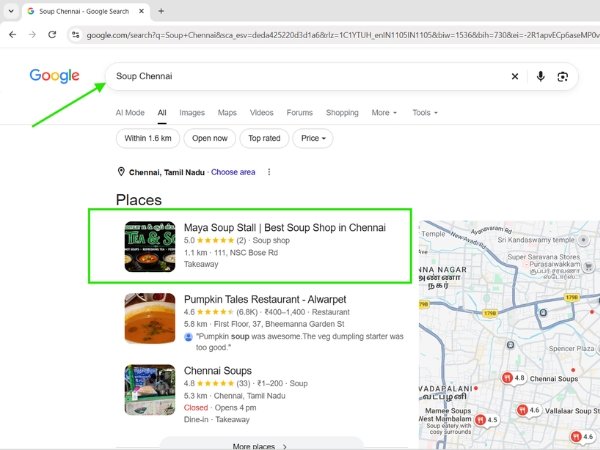Open the Chennai Soups listing title
Viewport: 600px width, 450px height.
click(x=218, y=371)
